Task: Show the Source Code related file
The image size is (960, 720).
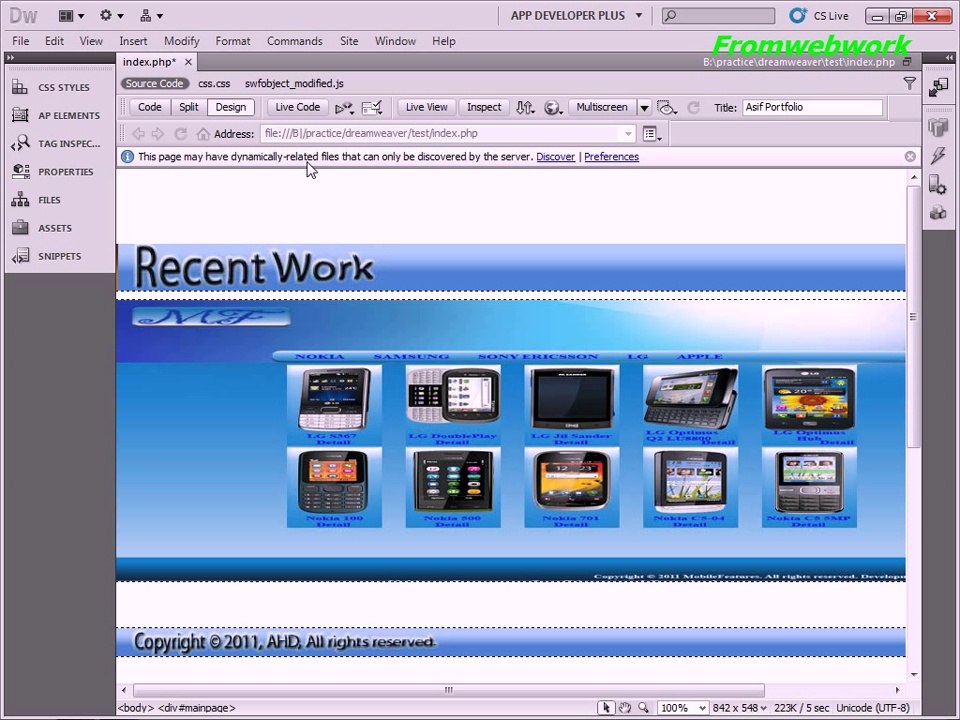Action: [x=154, y=83]
